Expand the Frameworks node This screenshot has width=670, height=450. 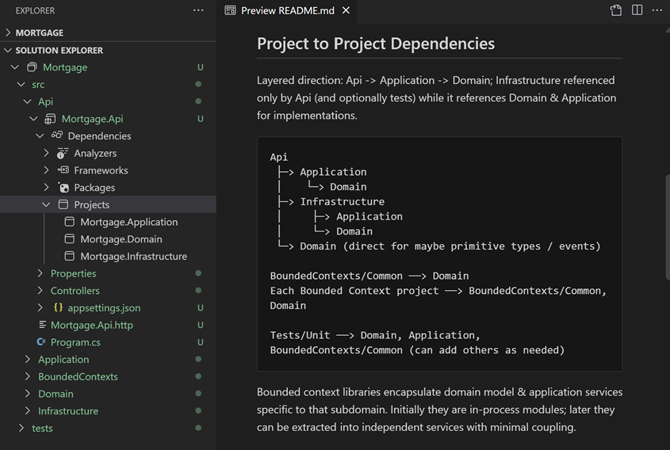point(46,170)
